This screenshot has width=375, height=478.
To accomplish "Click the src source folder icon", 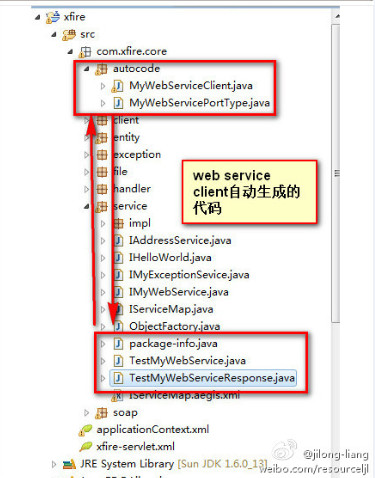I will click(69, 34).
